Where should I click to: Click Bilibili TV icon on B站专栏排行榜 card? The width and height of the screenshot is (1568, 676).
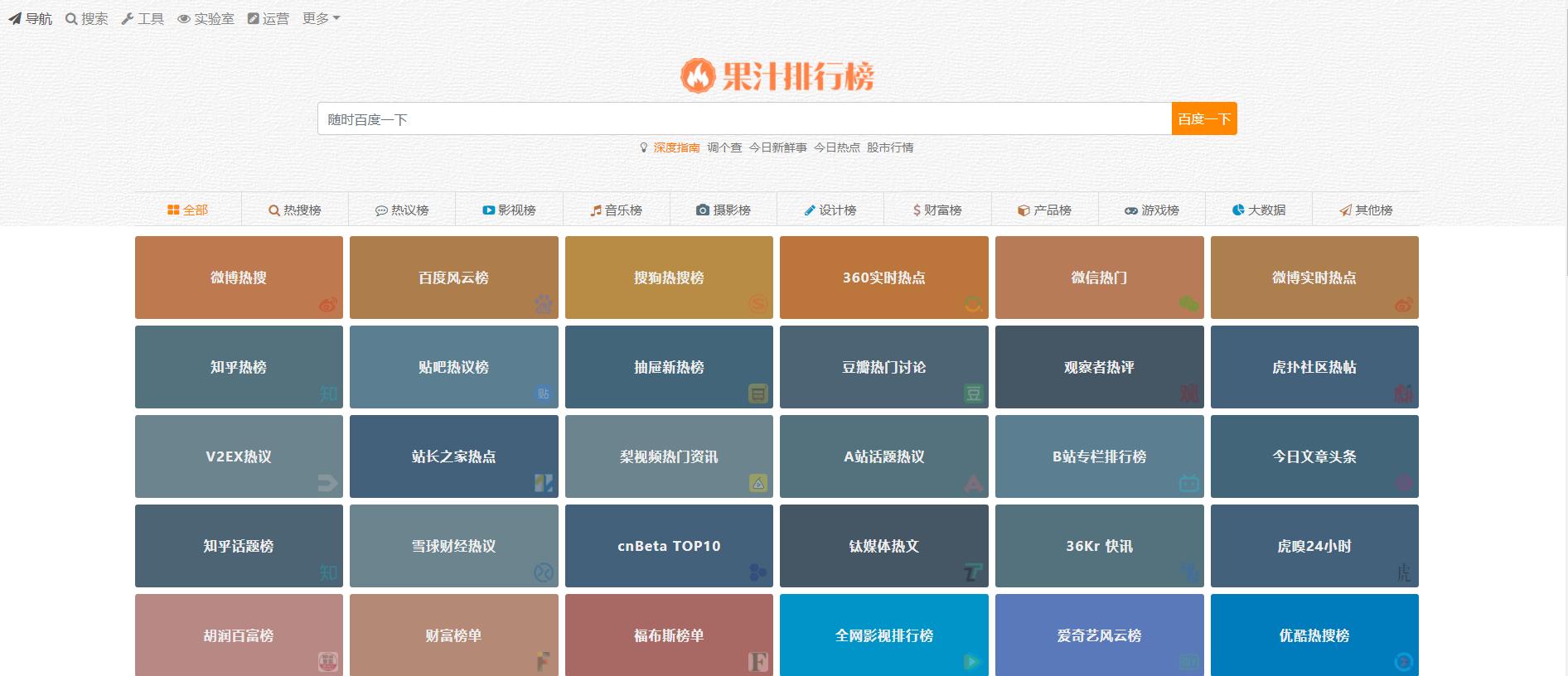point(1189,484)
